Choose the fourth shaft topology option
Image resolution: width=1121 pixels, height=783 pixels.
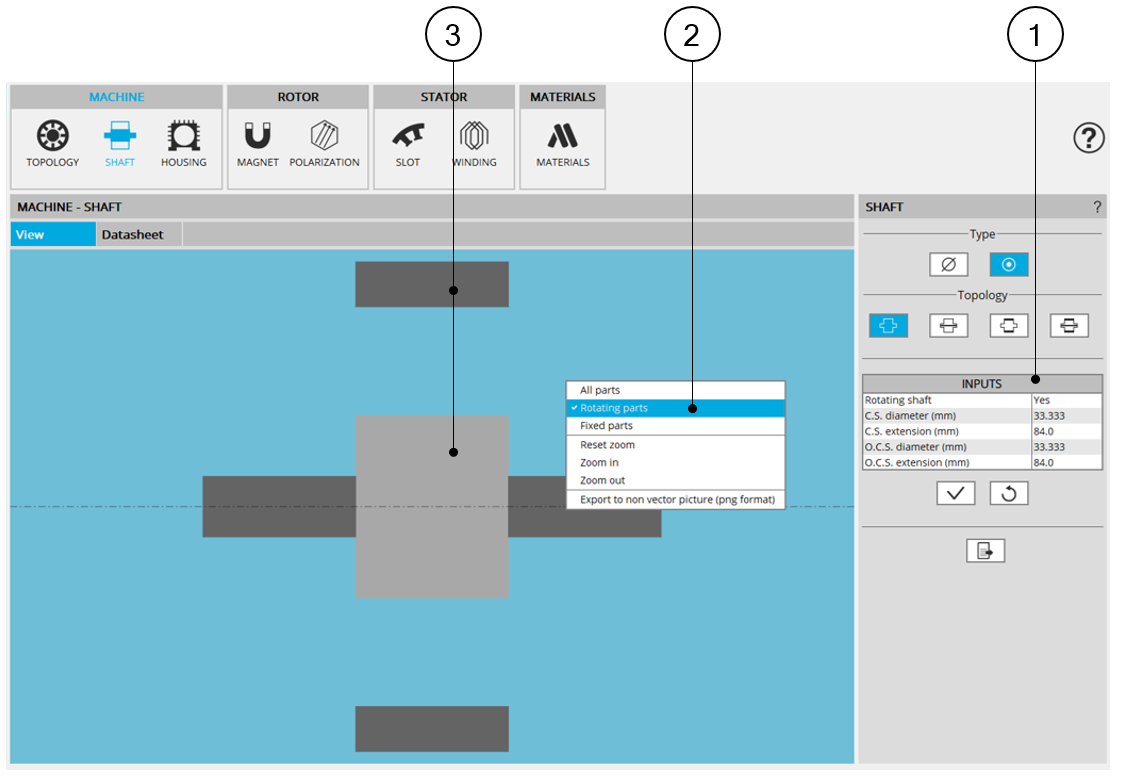[1069, 325]
